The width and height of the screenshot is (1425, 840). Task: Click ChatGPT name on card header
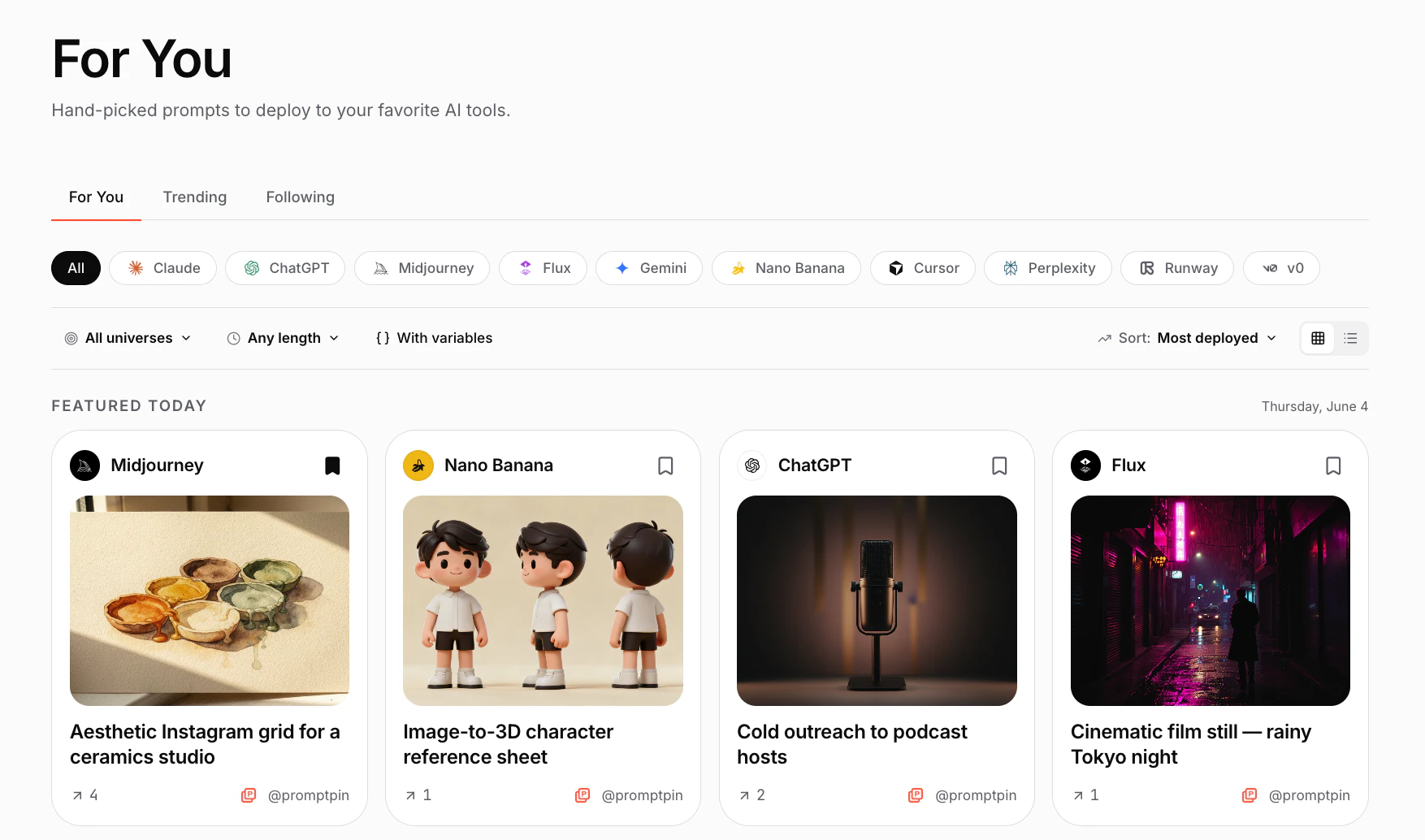(815, 465)
